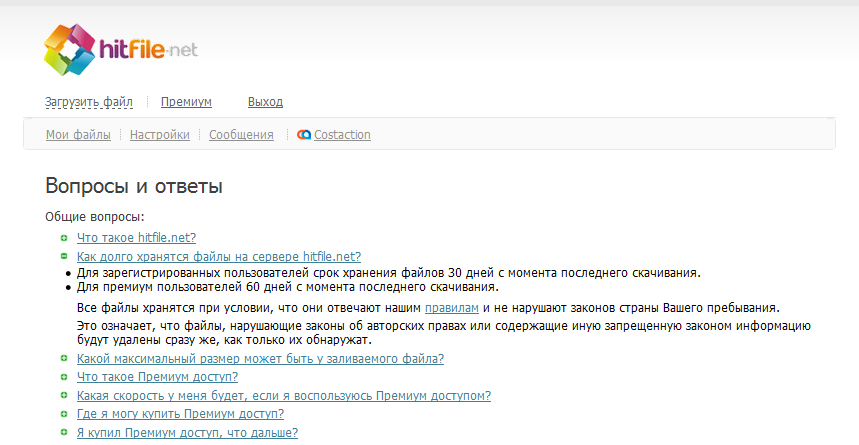Go to the 'Настройки' tab
859x445 pixels.
159,135
